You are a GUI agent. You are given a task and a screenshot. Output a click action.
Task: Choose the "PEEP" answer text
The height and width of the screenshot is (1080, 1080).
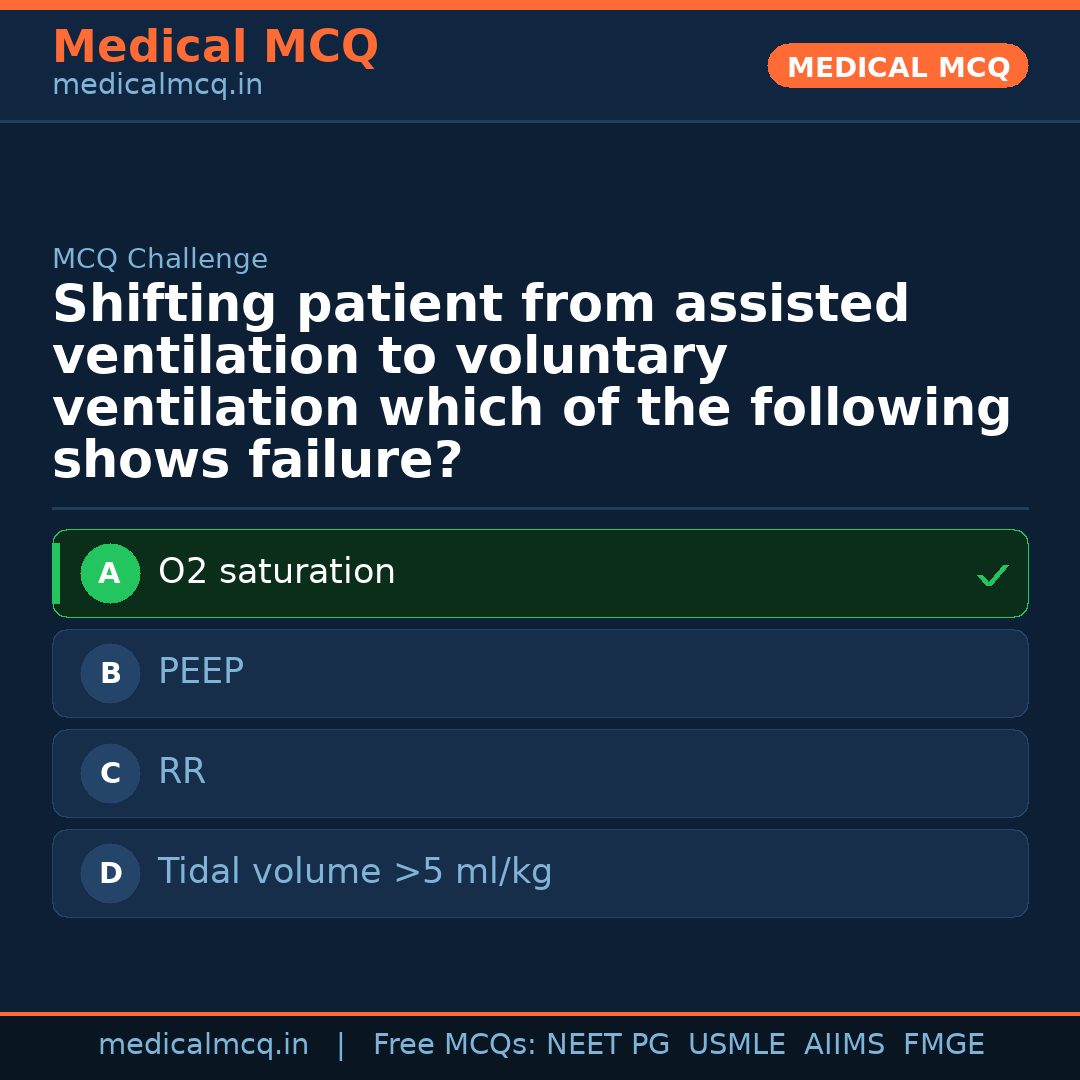201,672
